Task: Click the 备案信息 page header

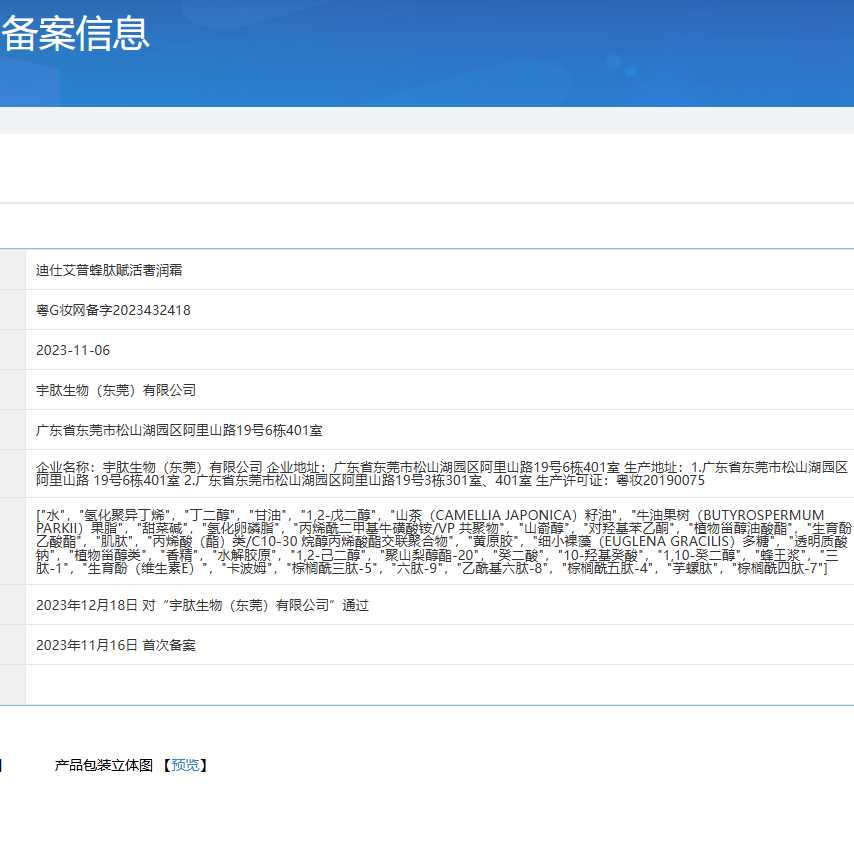Action: coord(75,36)
